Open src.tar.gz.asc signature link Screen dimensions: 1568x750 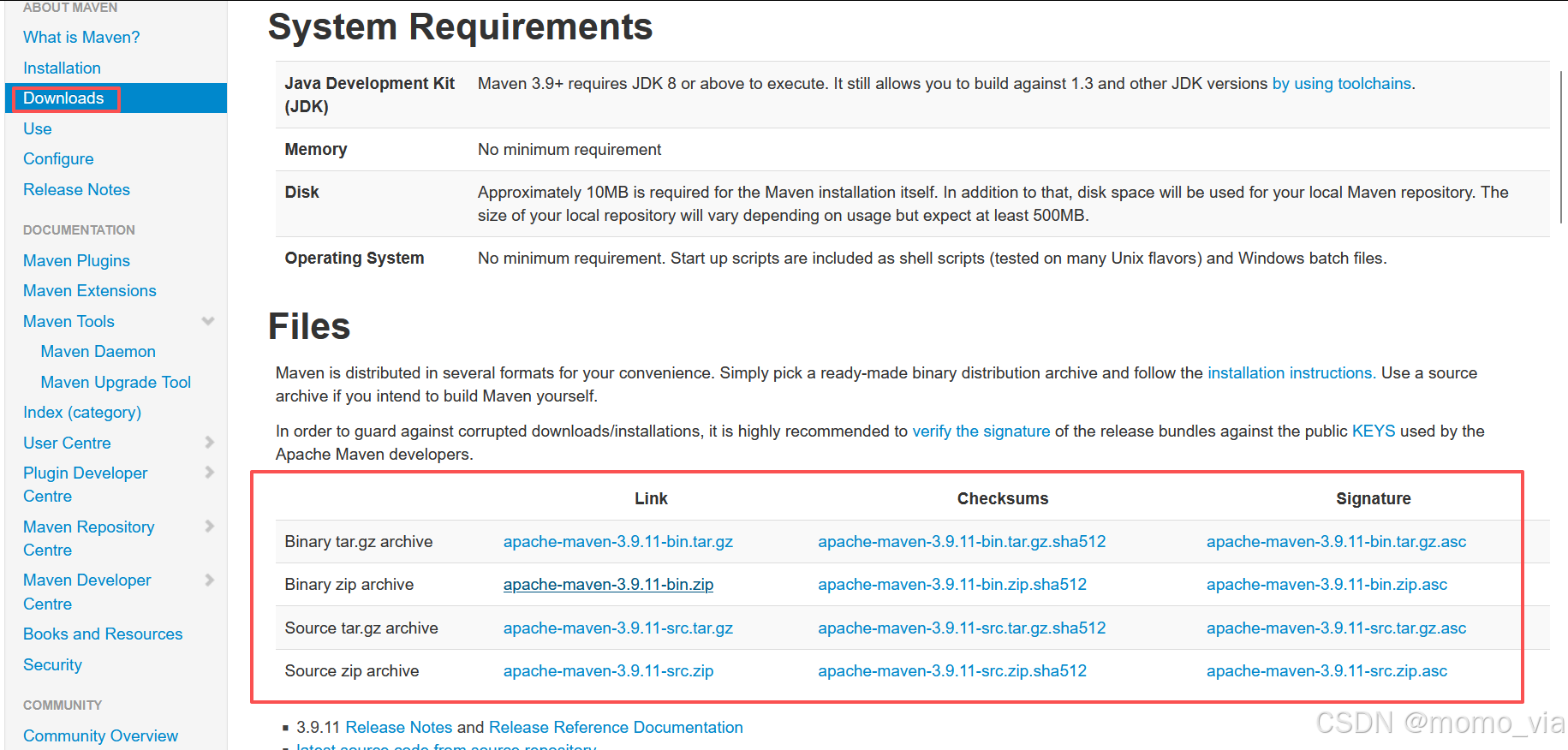pos(1336,628)
